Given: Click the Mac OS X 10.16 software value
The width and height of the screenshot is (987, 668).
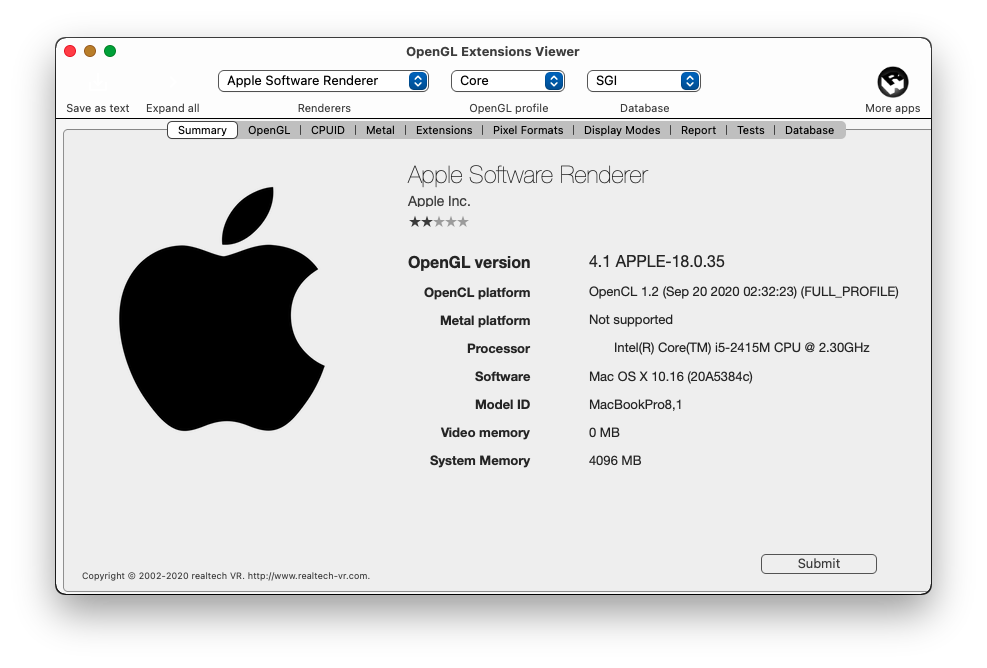Looking at the screenshot, I should pos(670,376).
